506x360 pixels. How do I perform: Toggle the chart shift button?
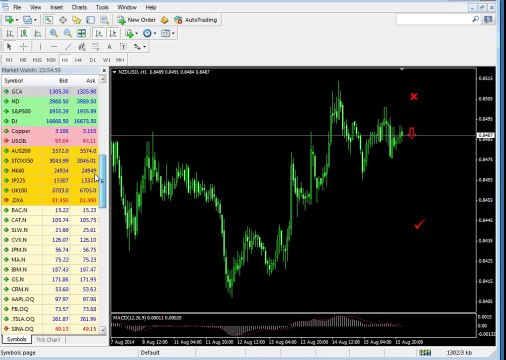click(x=113, y=33)
